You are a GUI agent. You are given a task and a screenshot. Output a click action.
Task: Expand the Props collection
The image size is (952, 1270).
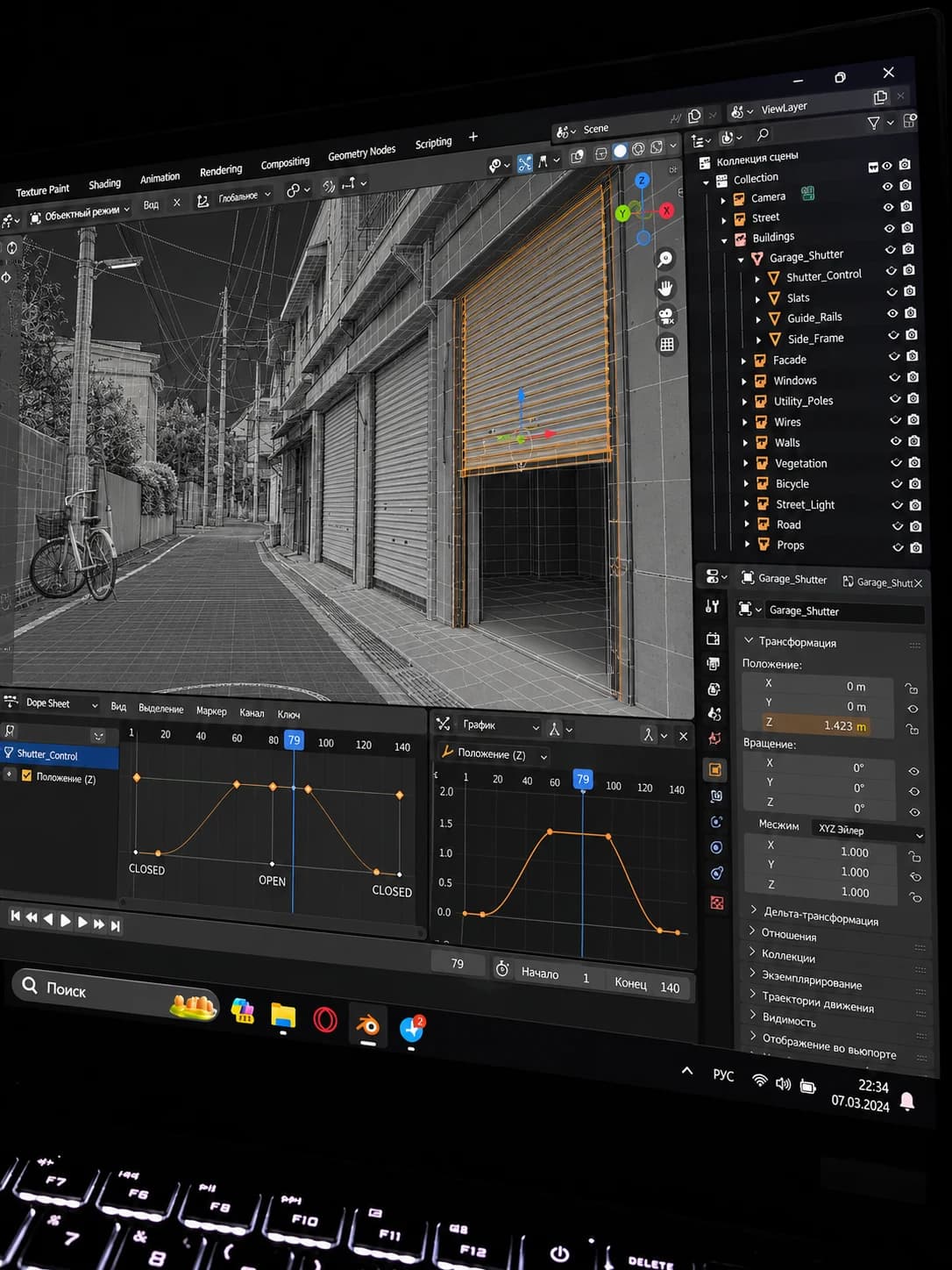[747, 544]
